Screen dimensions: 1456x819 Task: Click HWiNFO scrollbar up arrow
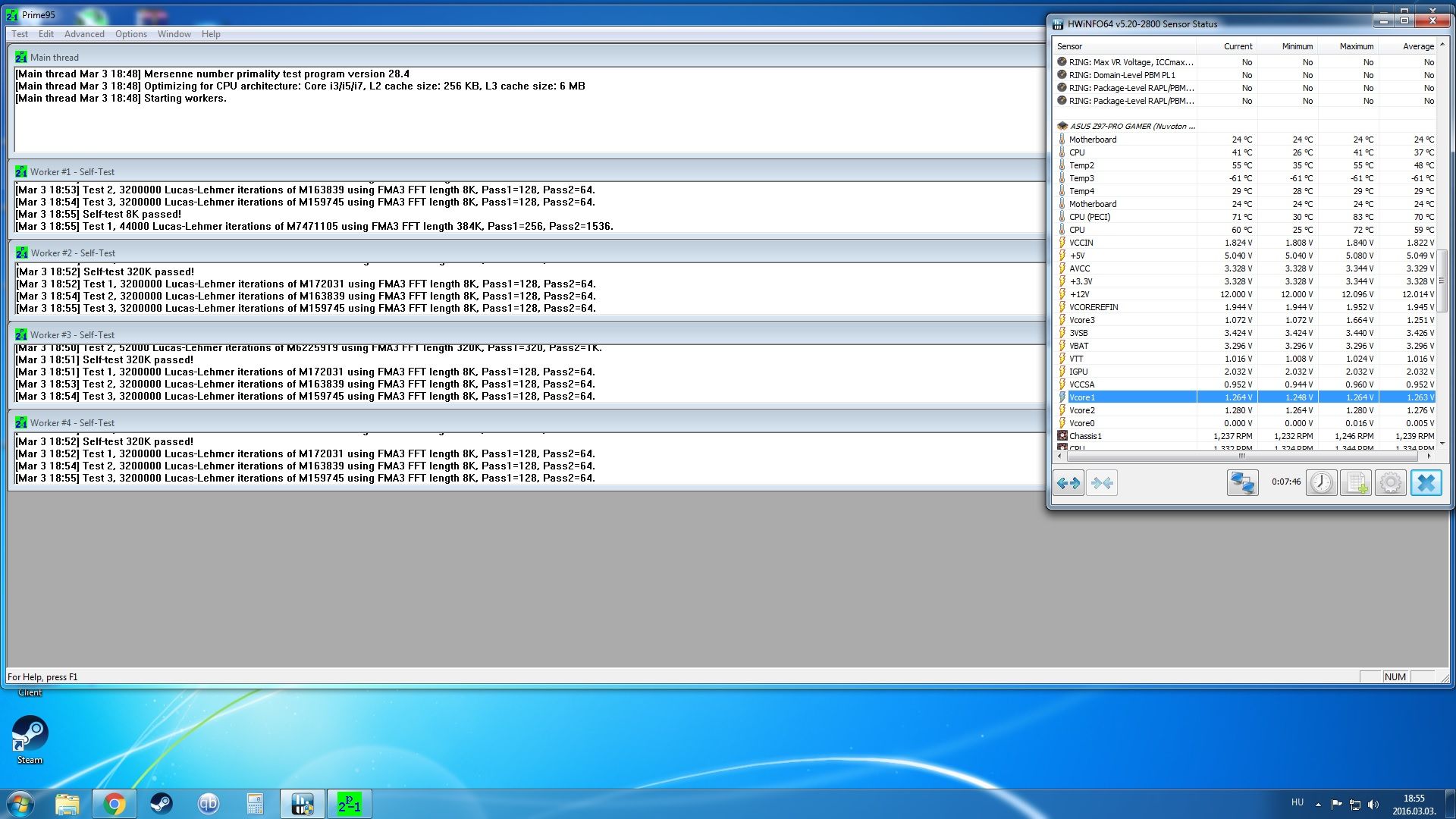pos(1442,45)
